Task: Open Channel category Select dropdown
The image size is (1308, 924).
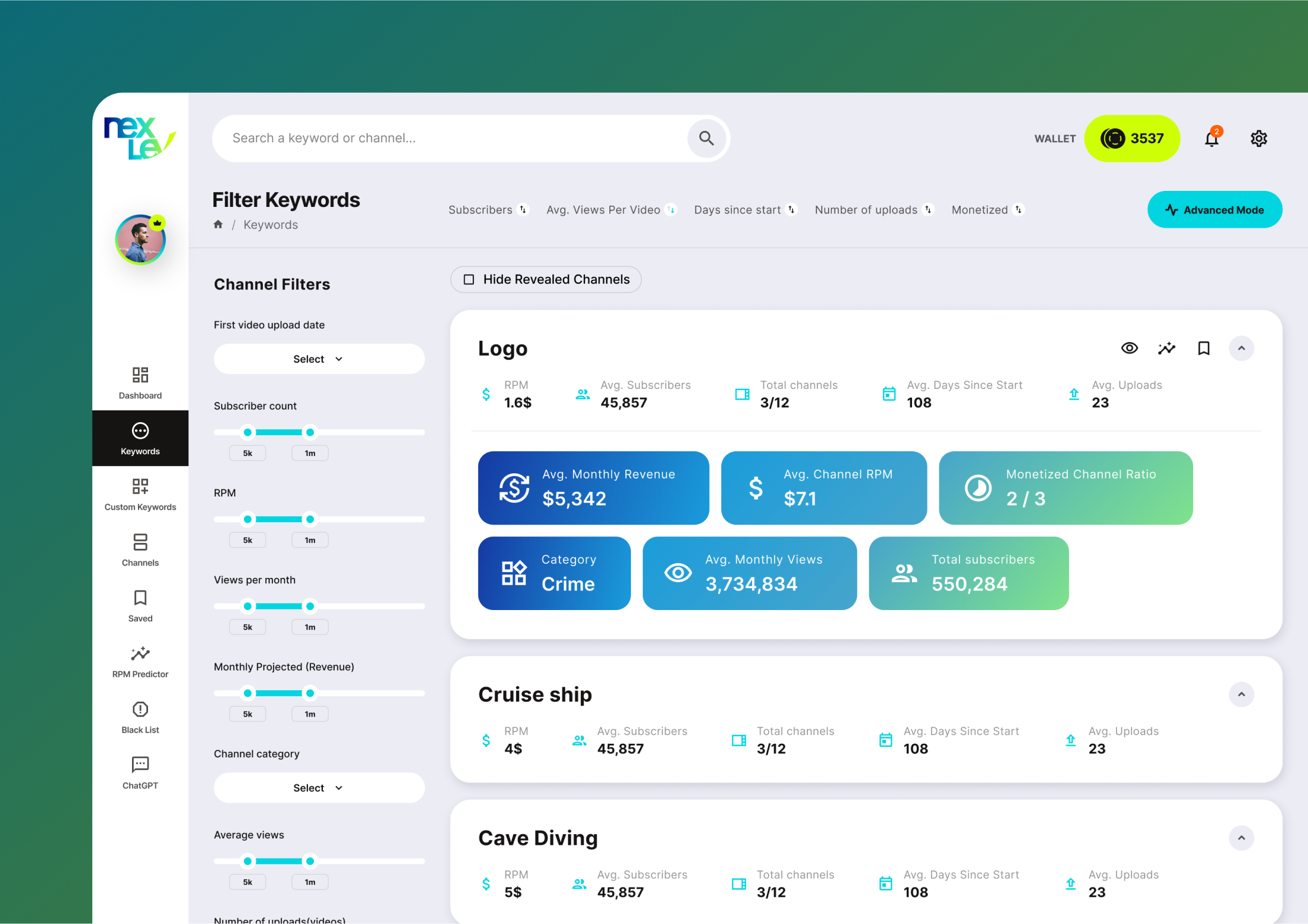Action: coord(319,788)
